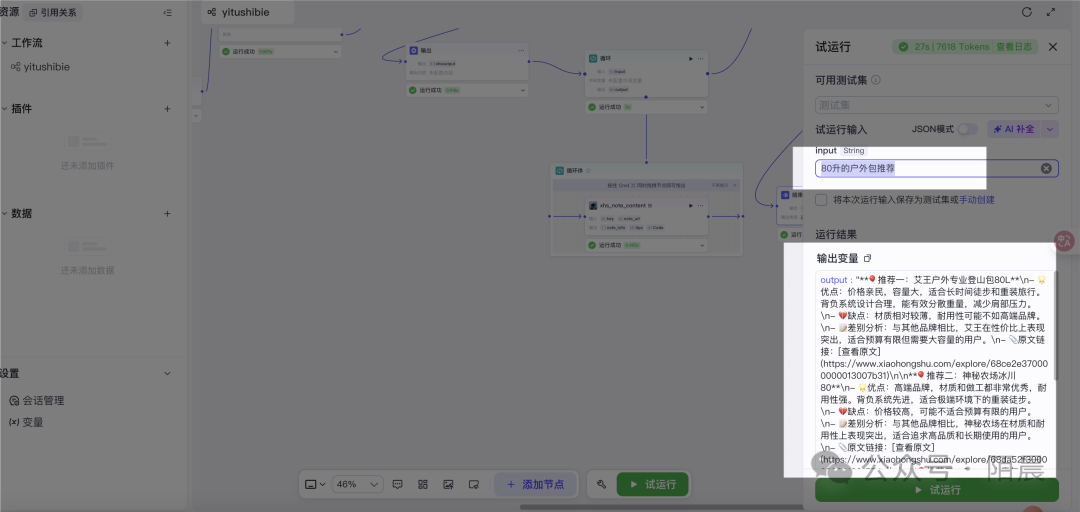1080x512 pixels.
Task: Click the comment icon in bottom toolbar
Action: (x=397, y=484)
